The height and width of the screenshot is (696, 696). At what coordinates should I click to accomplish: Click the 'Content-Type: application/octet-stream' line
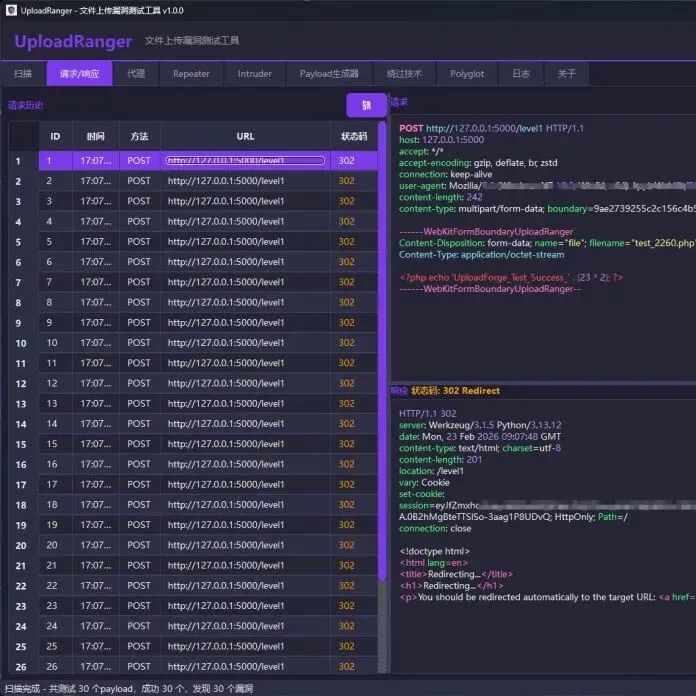pyautogui.click(x=482, y=255)
